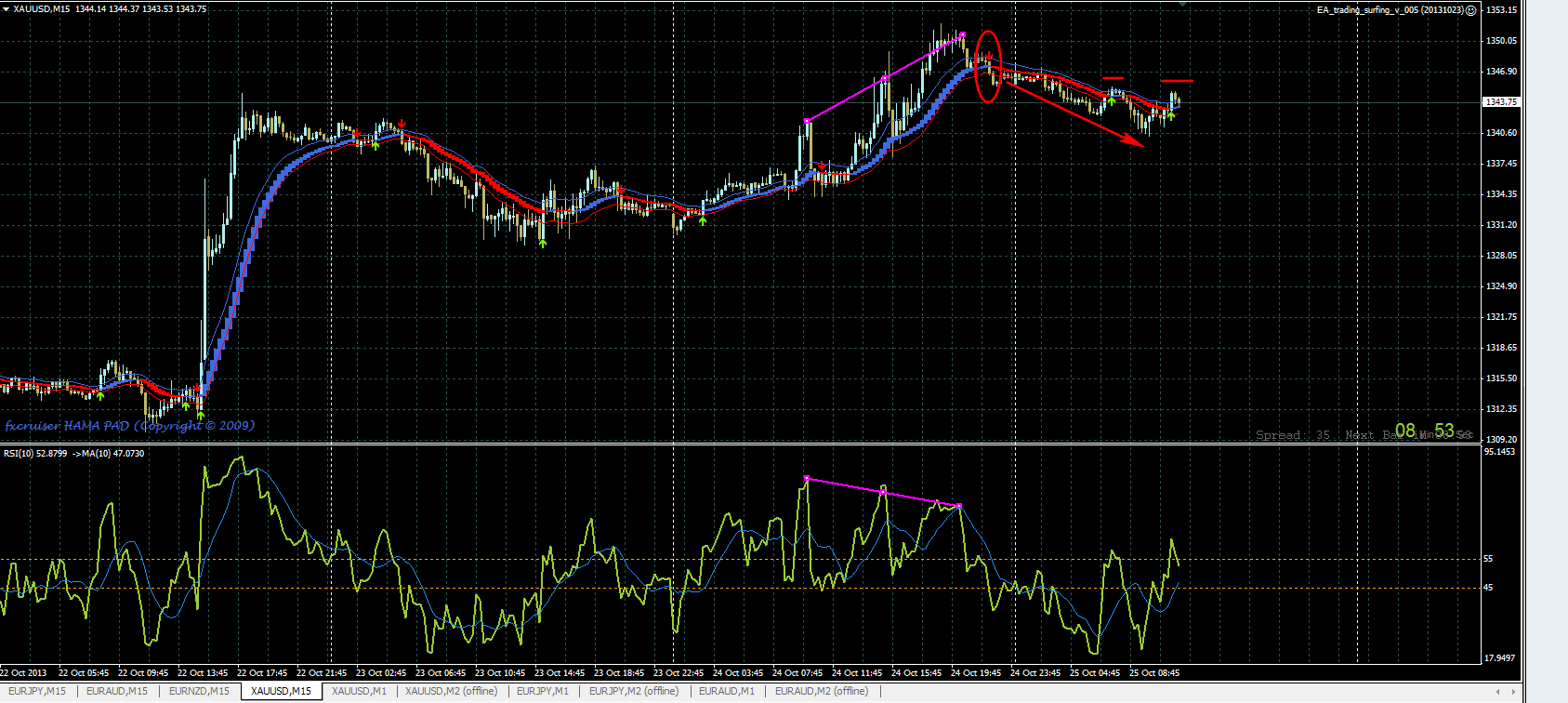This screenshot has width=1568, height=703.
Task: Click the EA_trading_surfing_v_005 expert label
Action: click(1390, 10)
